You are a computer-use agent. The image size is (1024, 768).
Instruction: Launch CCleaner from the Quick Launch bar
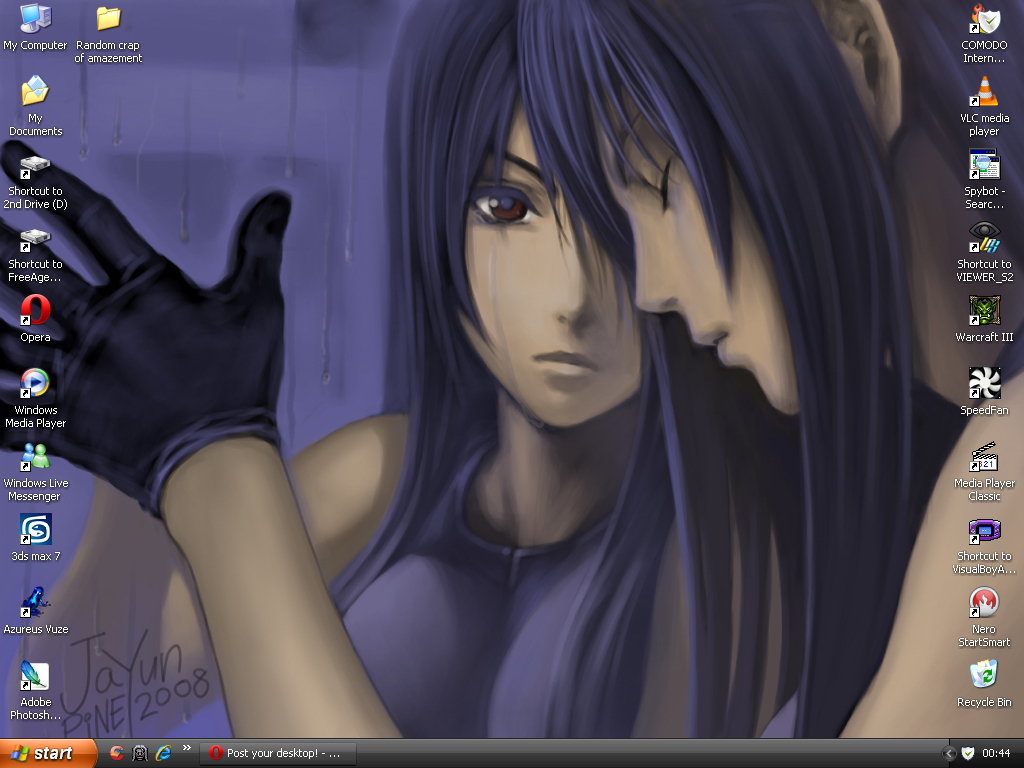[116, 753]
